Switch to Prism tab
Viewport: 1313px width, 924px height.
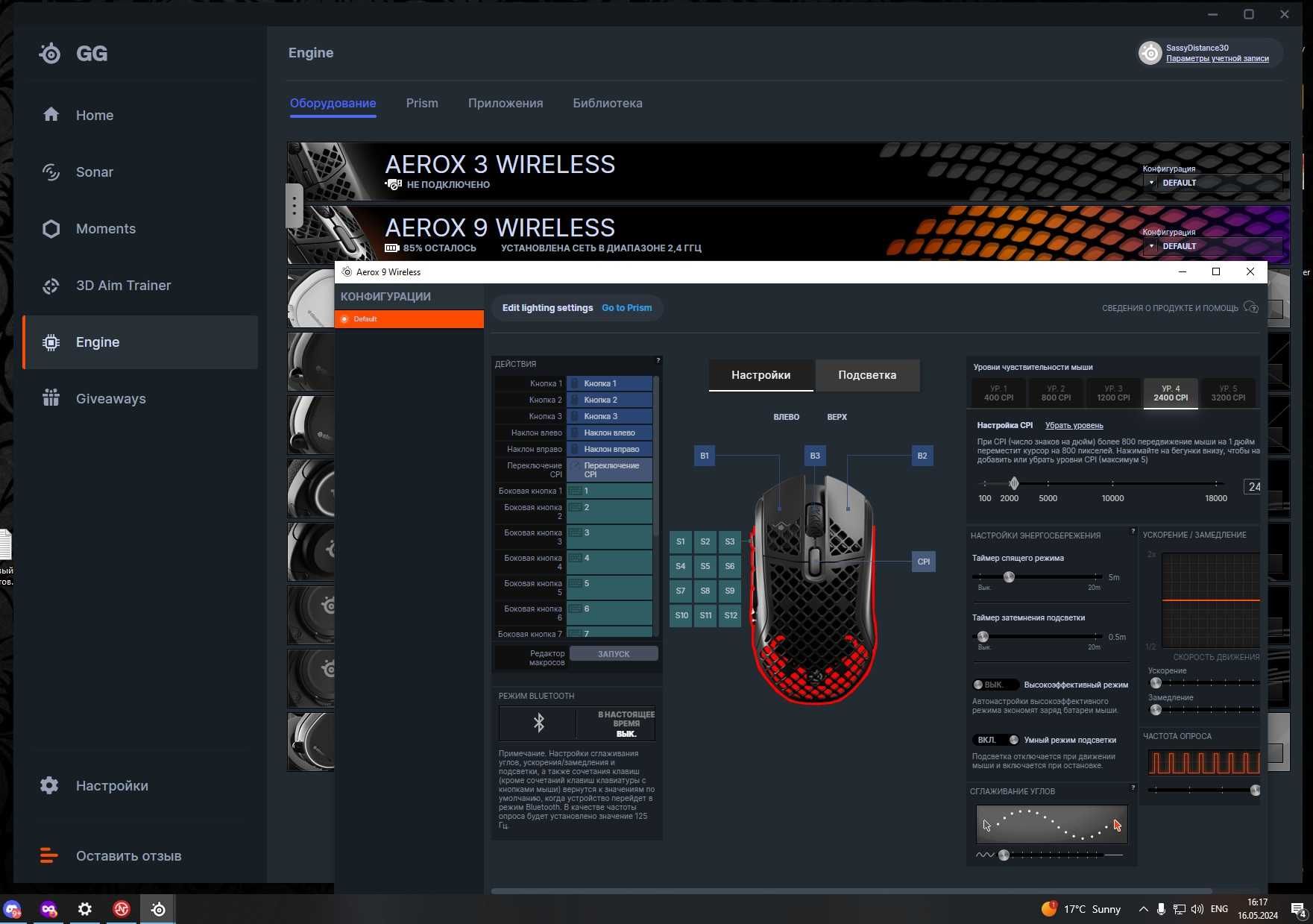coord(422,103)
